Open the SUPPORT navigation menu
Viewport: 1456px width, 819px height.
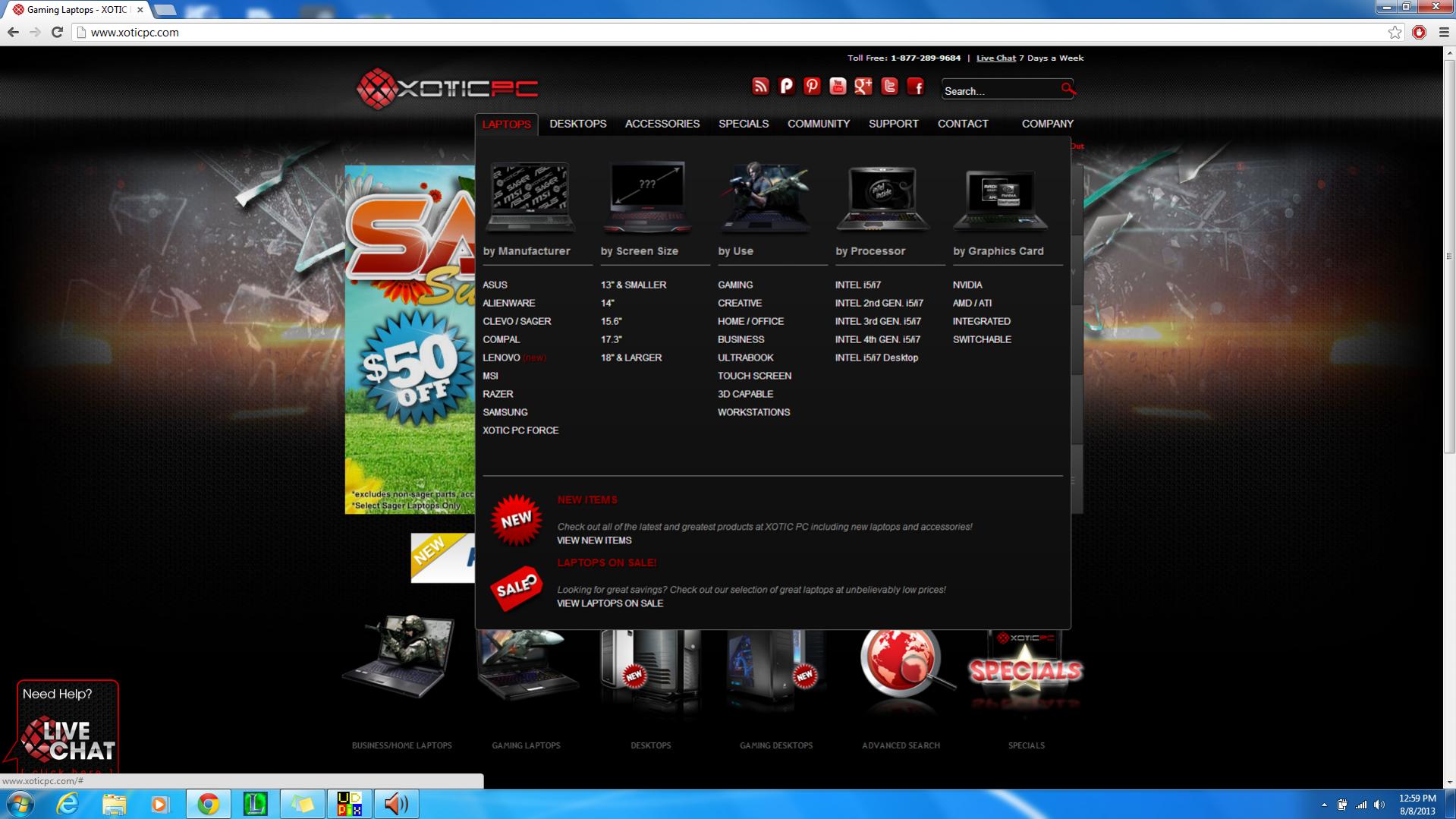tap(893, 124)
